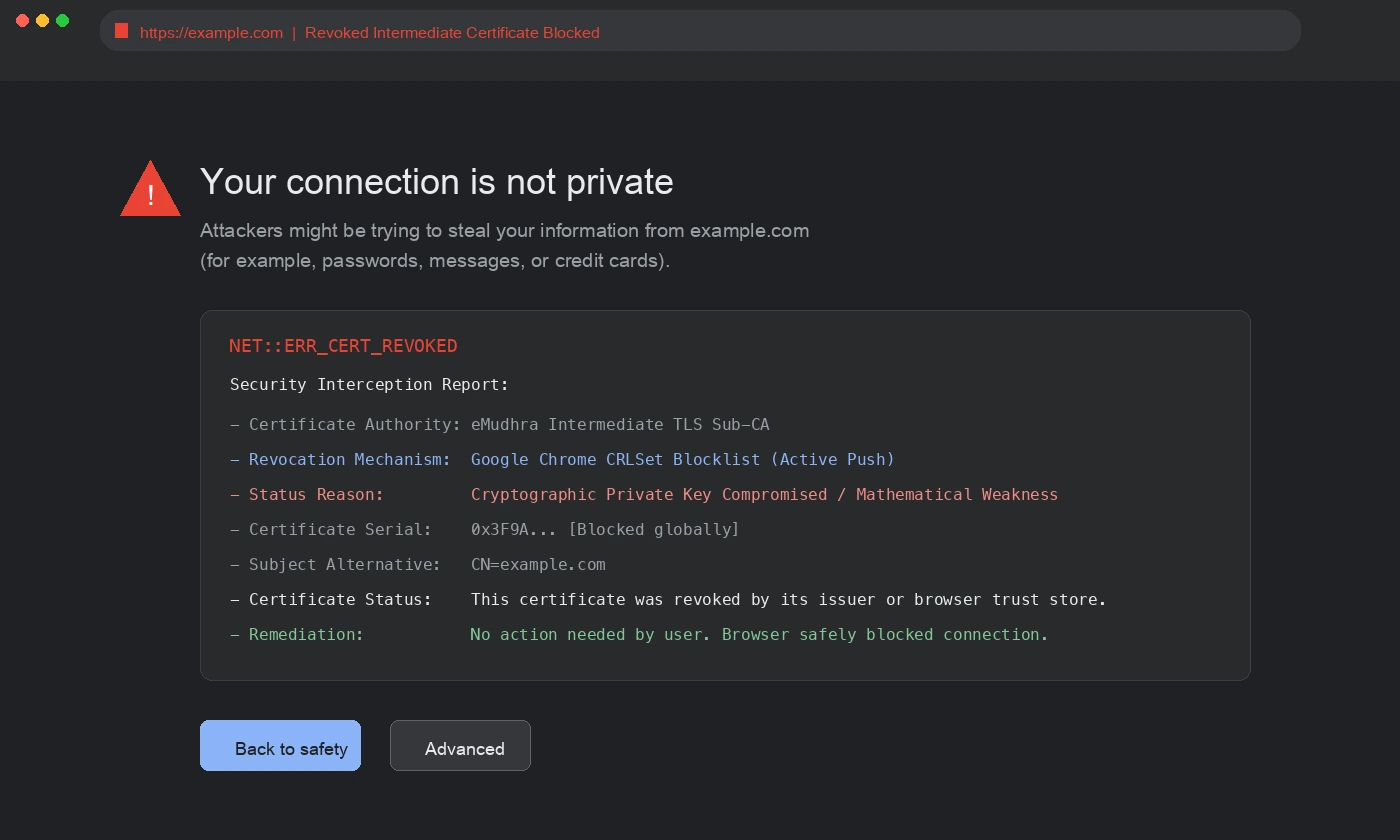Click the "Your connection is not private" heading

pos(437,182)
